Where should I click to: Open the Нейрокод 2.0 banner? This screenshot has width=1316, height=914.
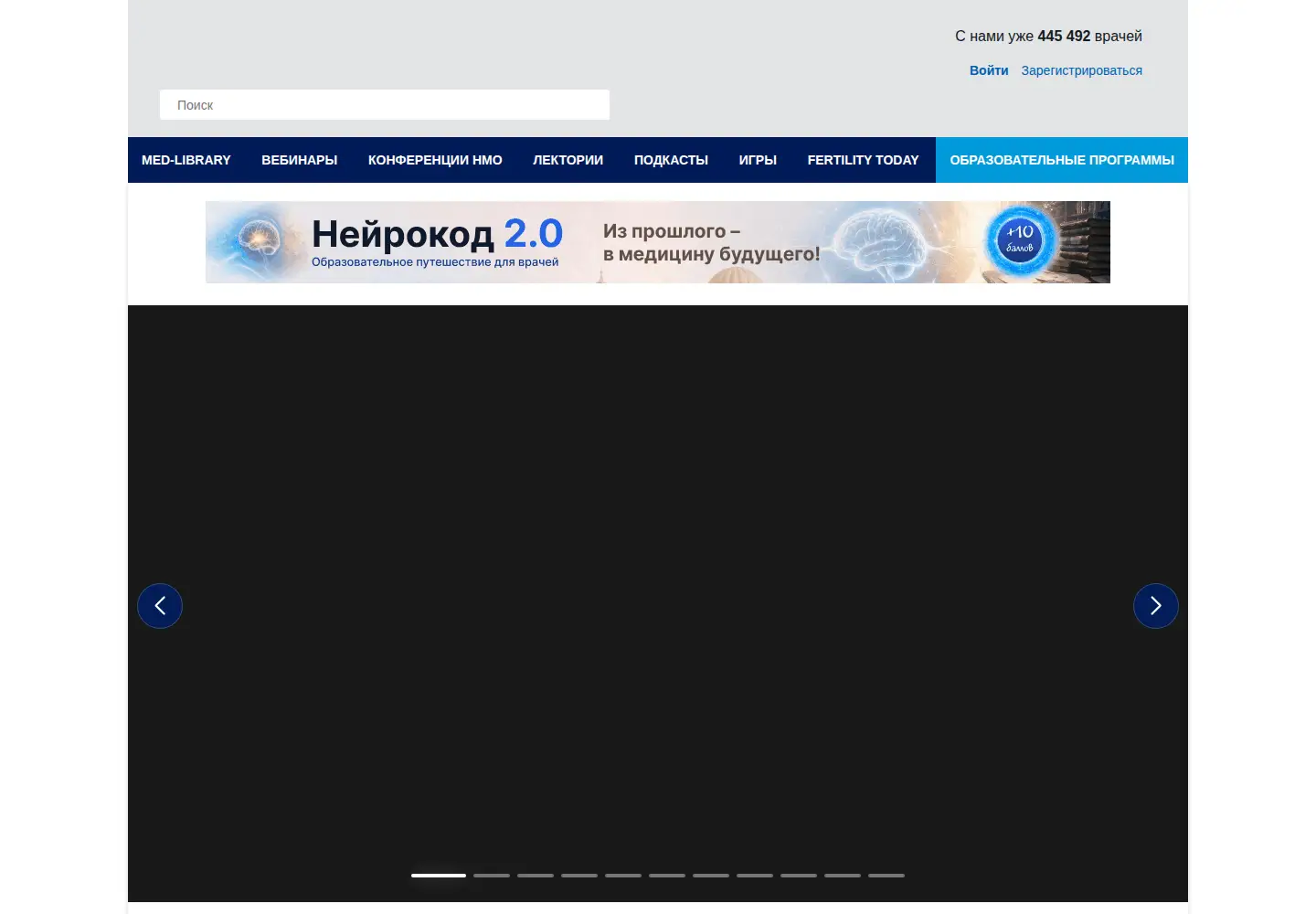[658, 242]
